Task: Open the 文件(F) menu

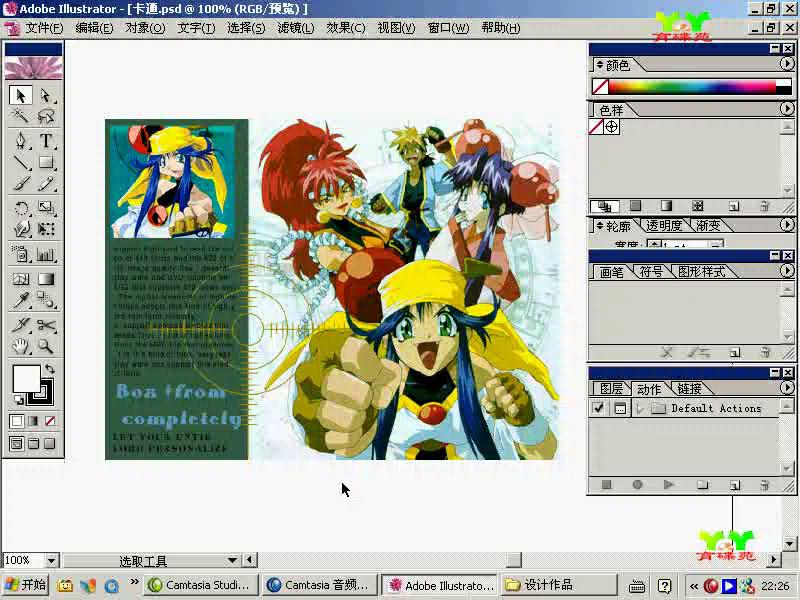Action: (44, 28)
